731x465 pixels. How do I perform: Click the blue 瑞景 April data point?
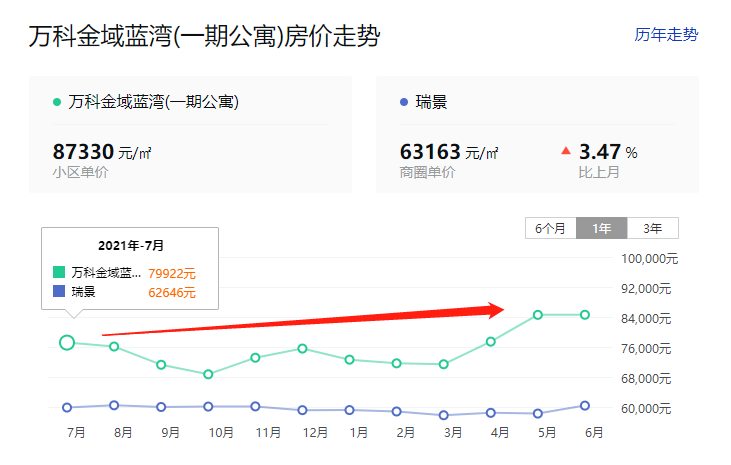pyautogui.click(x=491, y=413)
